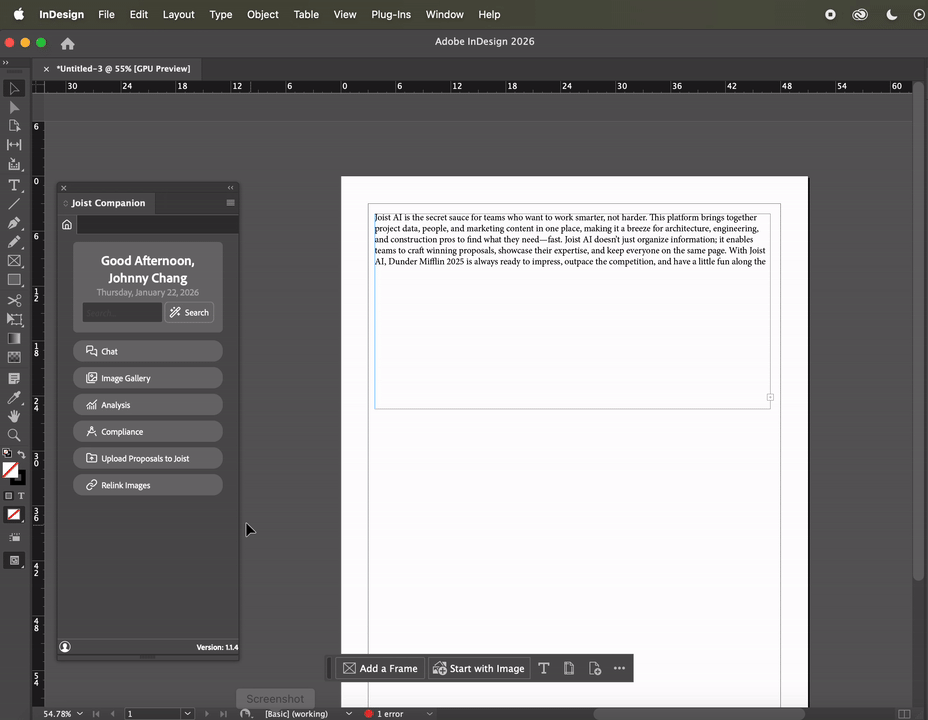Viewport: 928px width, 720px height.
Task: Select the Gap tool
Action: 14,145
